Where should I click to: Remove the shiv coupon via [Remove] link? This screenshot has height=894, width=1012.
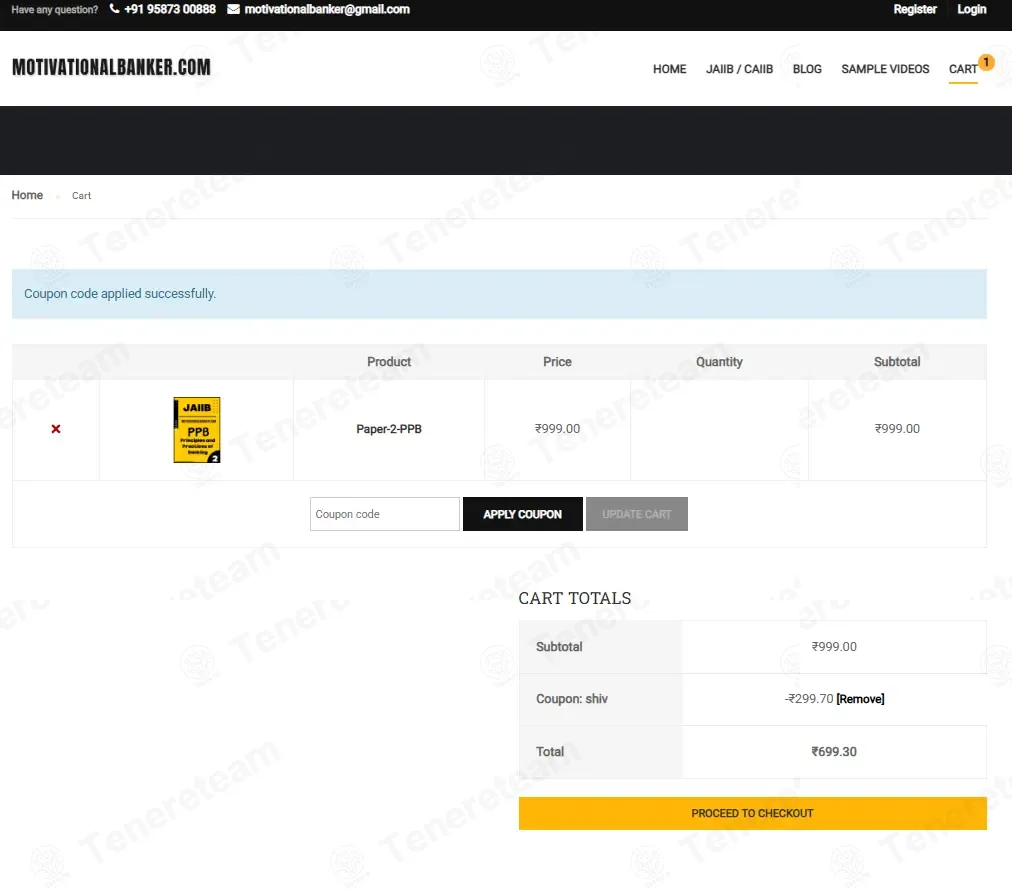click(860, 699)
